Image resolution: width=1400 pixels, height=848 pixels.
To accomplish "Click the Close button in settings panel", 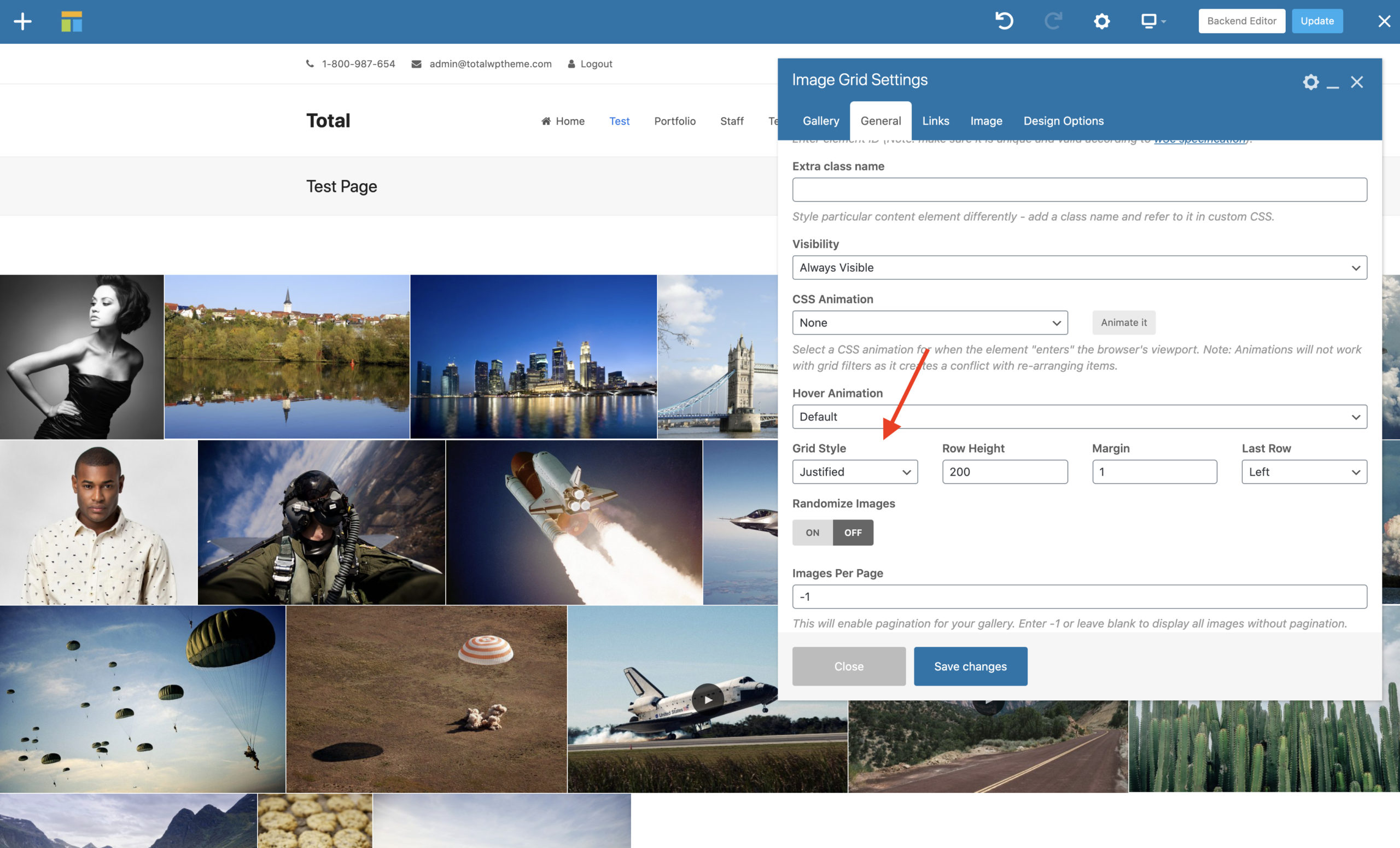I will coord(849,666).
